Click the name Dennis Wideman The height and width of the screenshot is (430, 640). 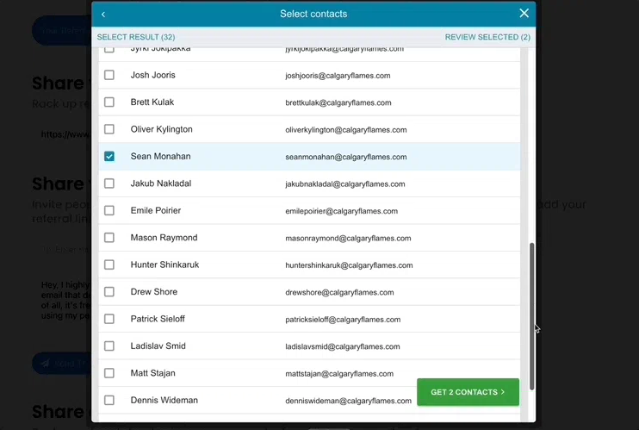(164, 400)
